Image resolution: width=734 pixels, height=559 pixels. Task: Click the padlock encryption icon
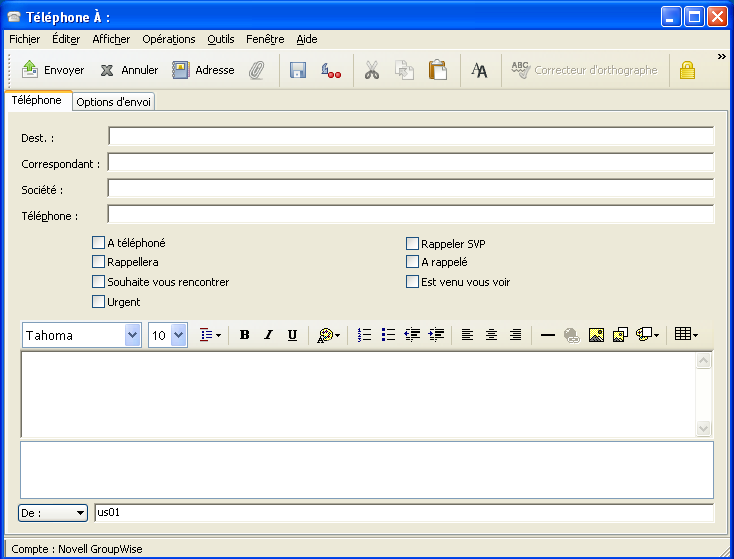tap(686, 70)
